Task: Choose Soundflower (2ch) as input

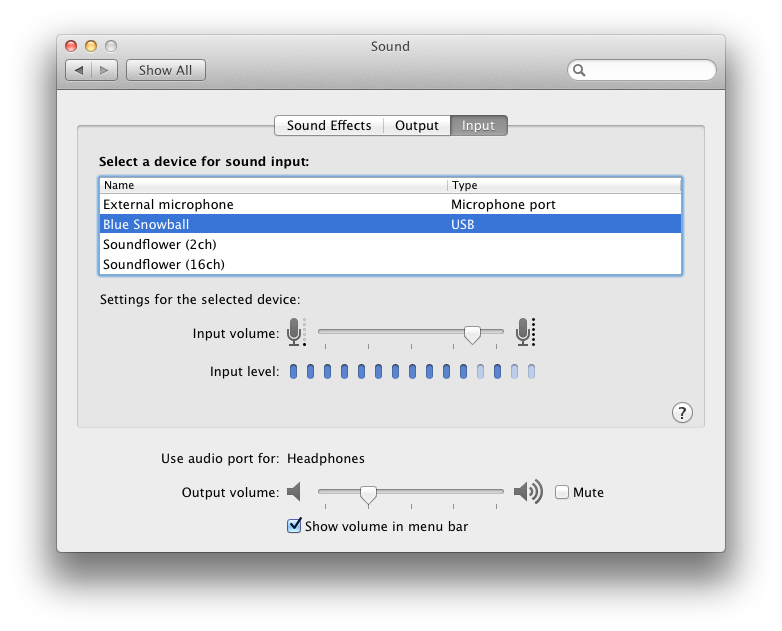Action: [391, 244]
